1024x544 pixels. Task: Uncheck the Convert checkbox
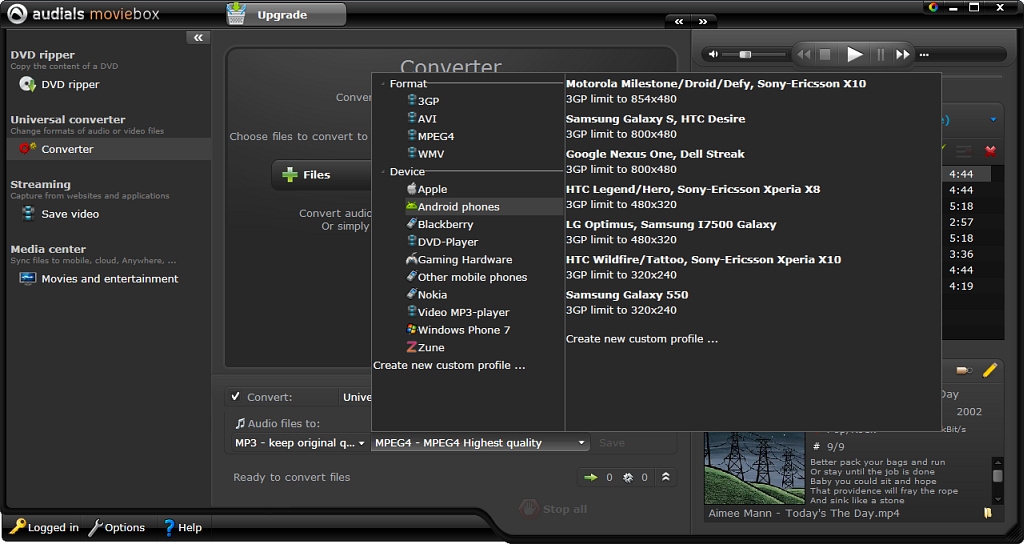(x=236, y=397)
